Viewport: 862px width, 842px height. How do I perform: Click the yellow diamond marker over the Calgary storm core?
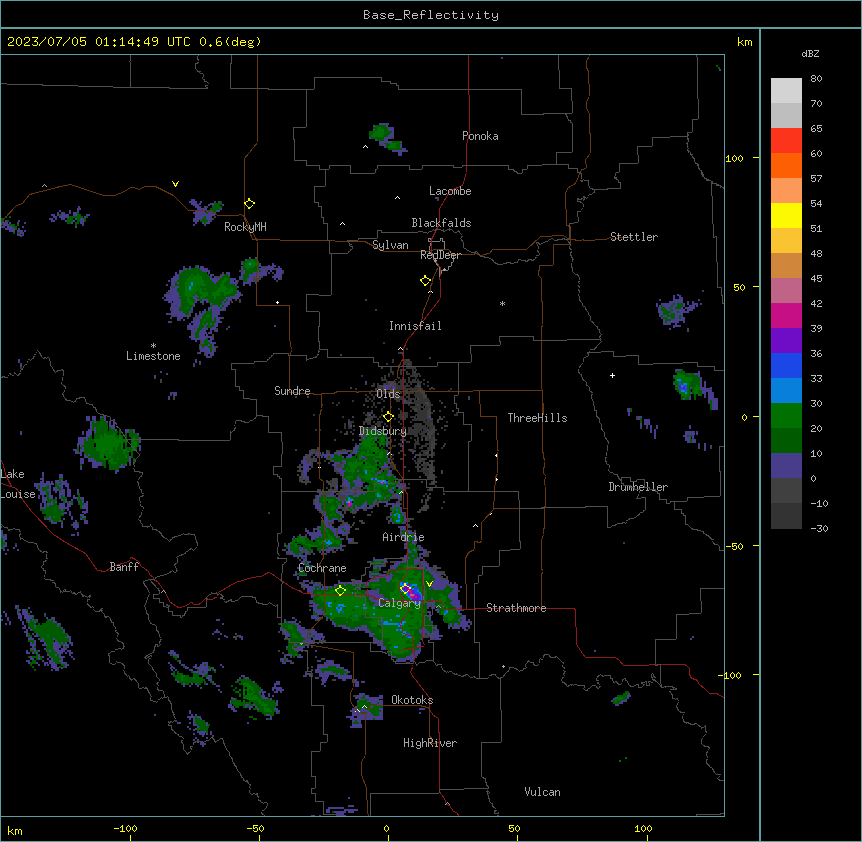point(405,589)
